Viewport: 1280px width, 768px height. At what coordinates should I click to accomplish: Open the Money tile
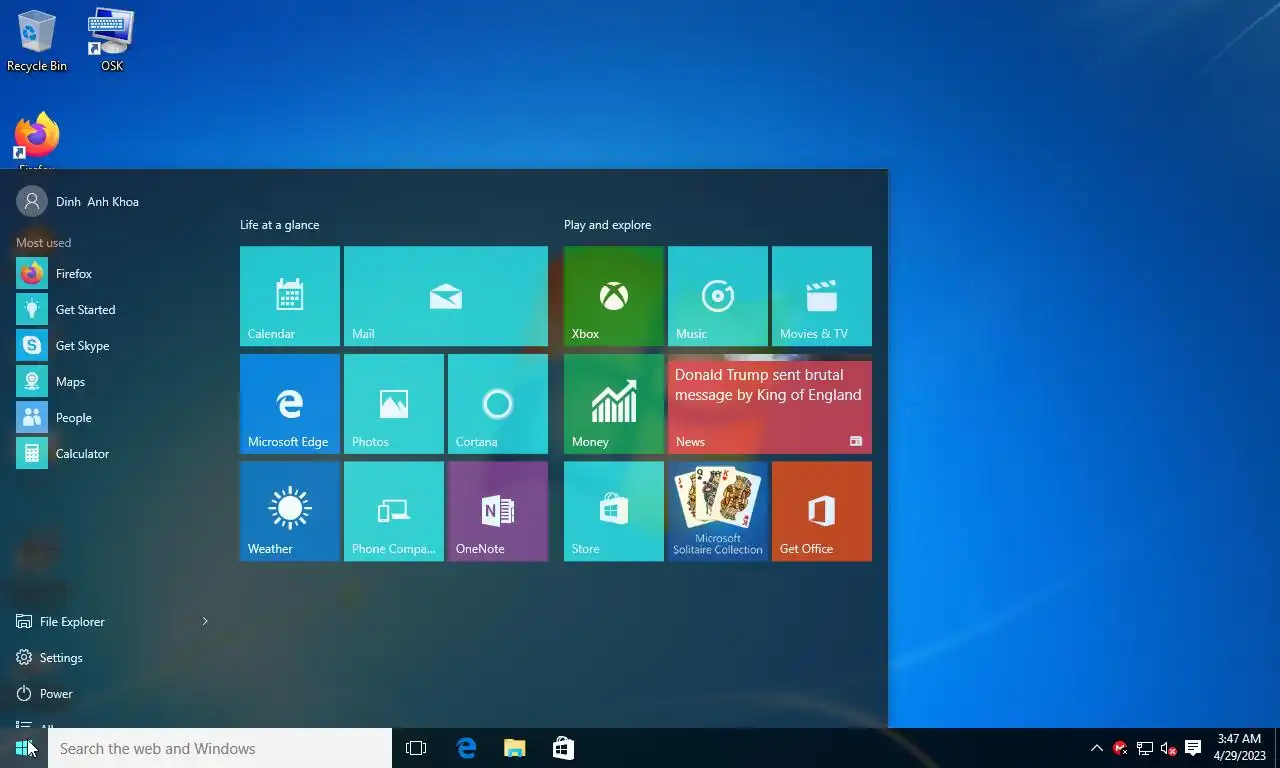(x=614, y=404)
